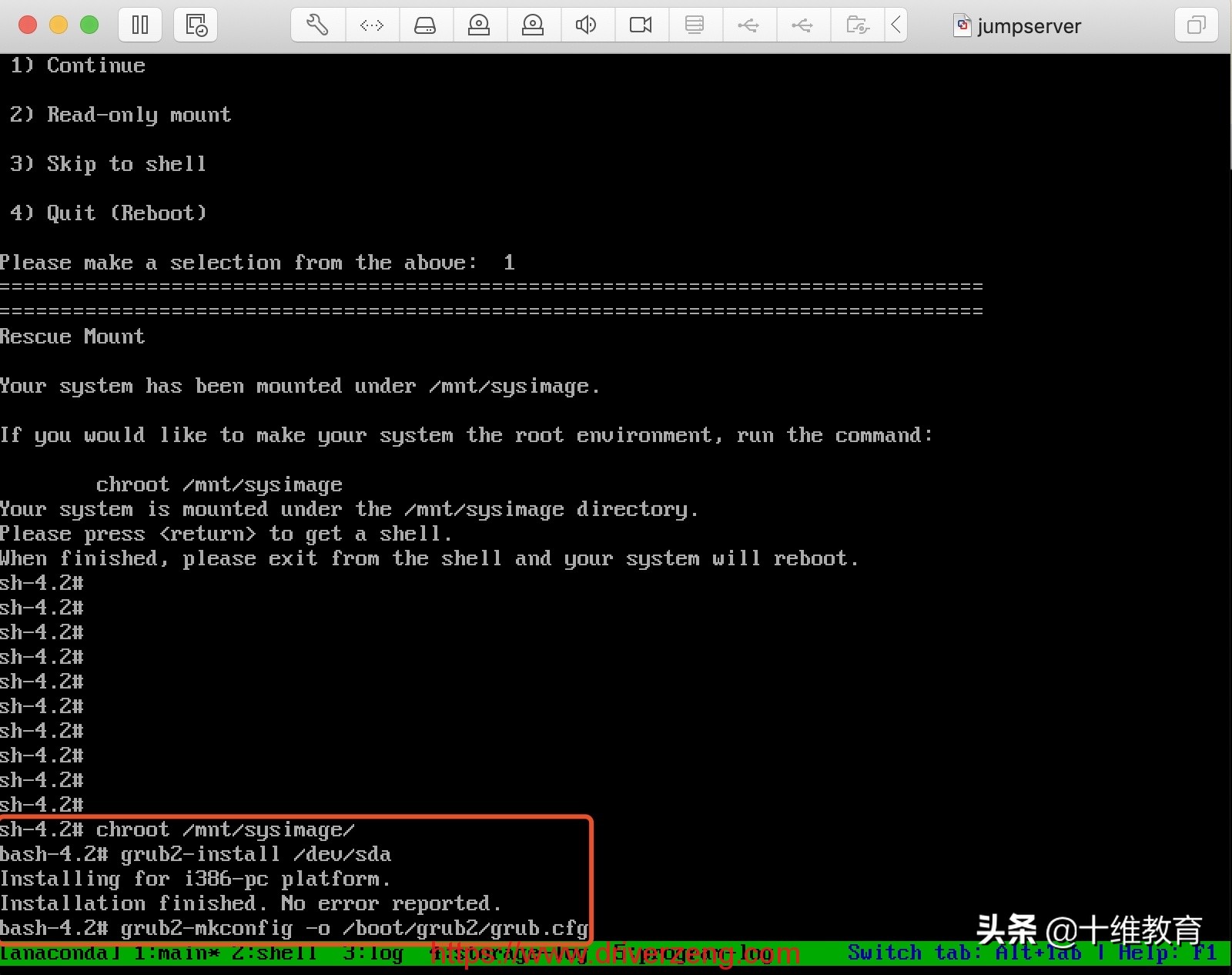Click the first CD/DVD drive icon
The image size is (1232, 975).
click(480, 25)
